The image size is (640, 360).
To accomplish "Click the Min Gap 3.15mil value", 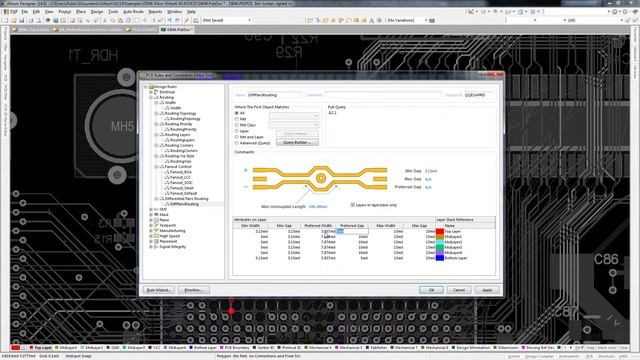I will click(431, 171).
